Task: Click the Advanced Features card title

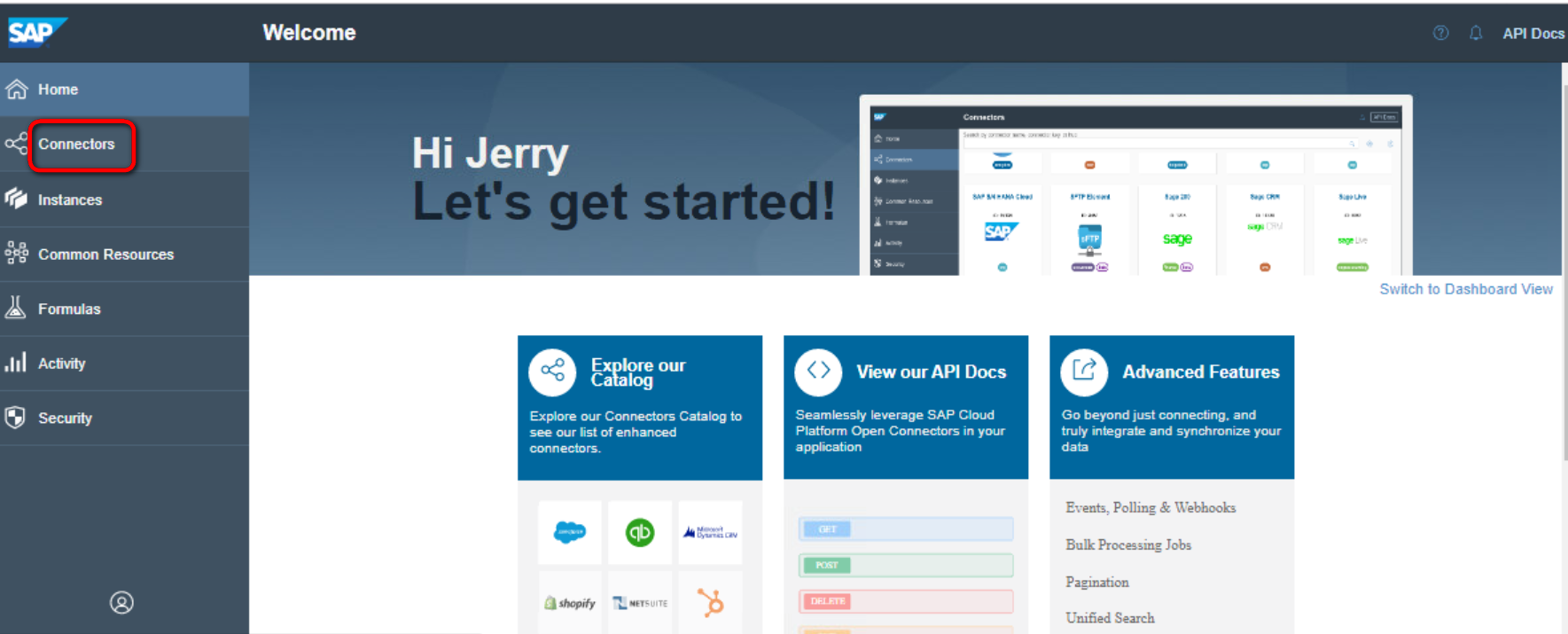Action: coord(1201,372)
